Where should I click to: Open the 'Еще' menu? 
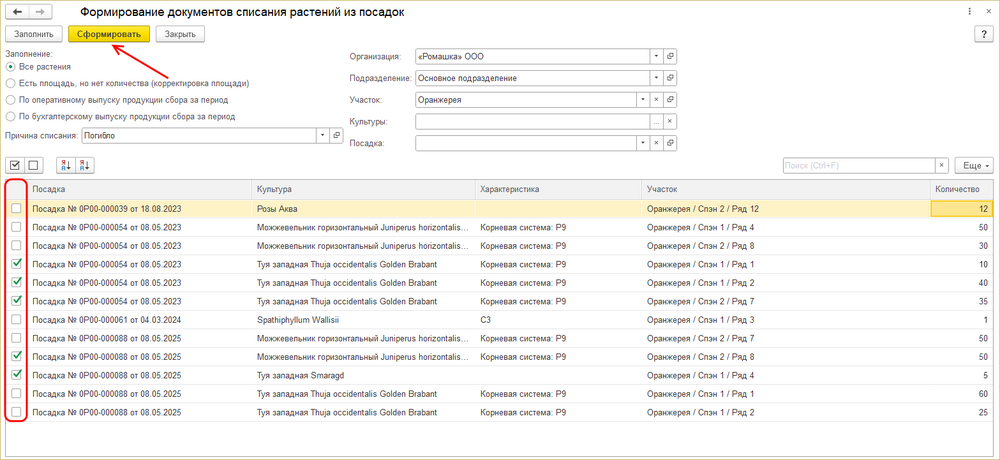pos(973,165)
